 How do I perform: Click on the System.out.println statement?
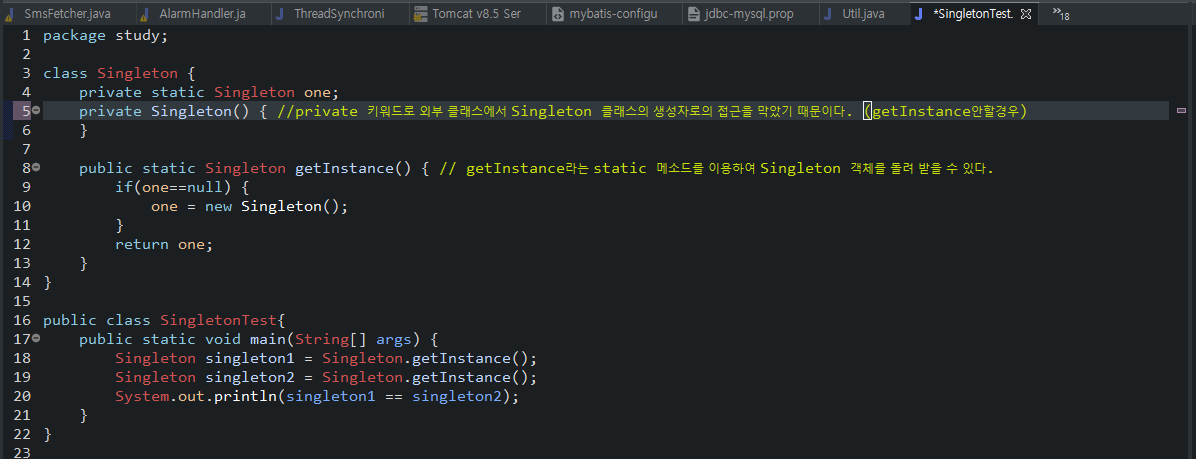(317, 396)
